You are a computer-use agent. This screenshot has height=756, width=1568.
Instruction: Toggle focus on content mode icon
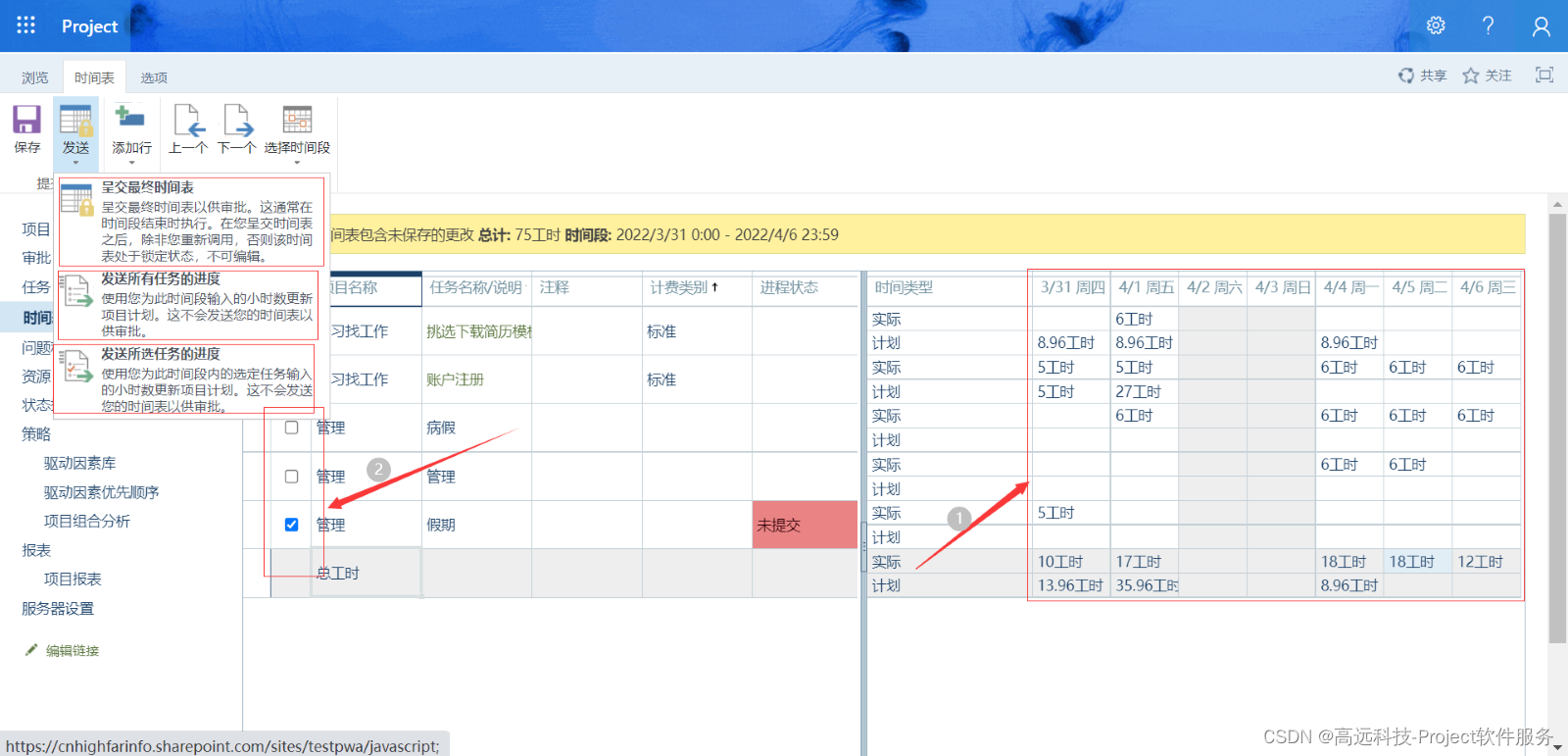pos(1544,75)
